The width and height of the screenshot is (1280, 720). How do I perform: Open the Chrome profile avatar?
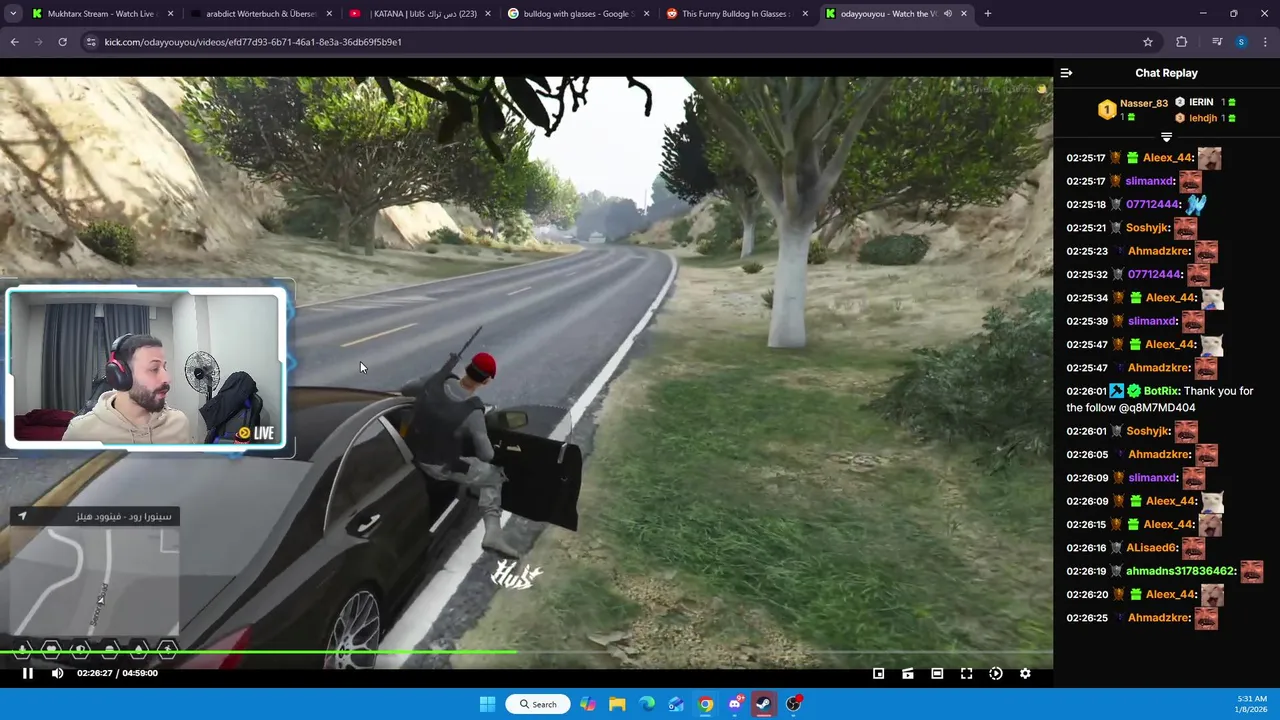(x=1241, y=42)
